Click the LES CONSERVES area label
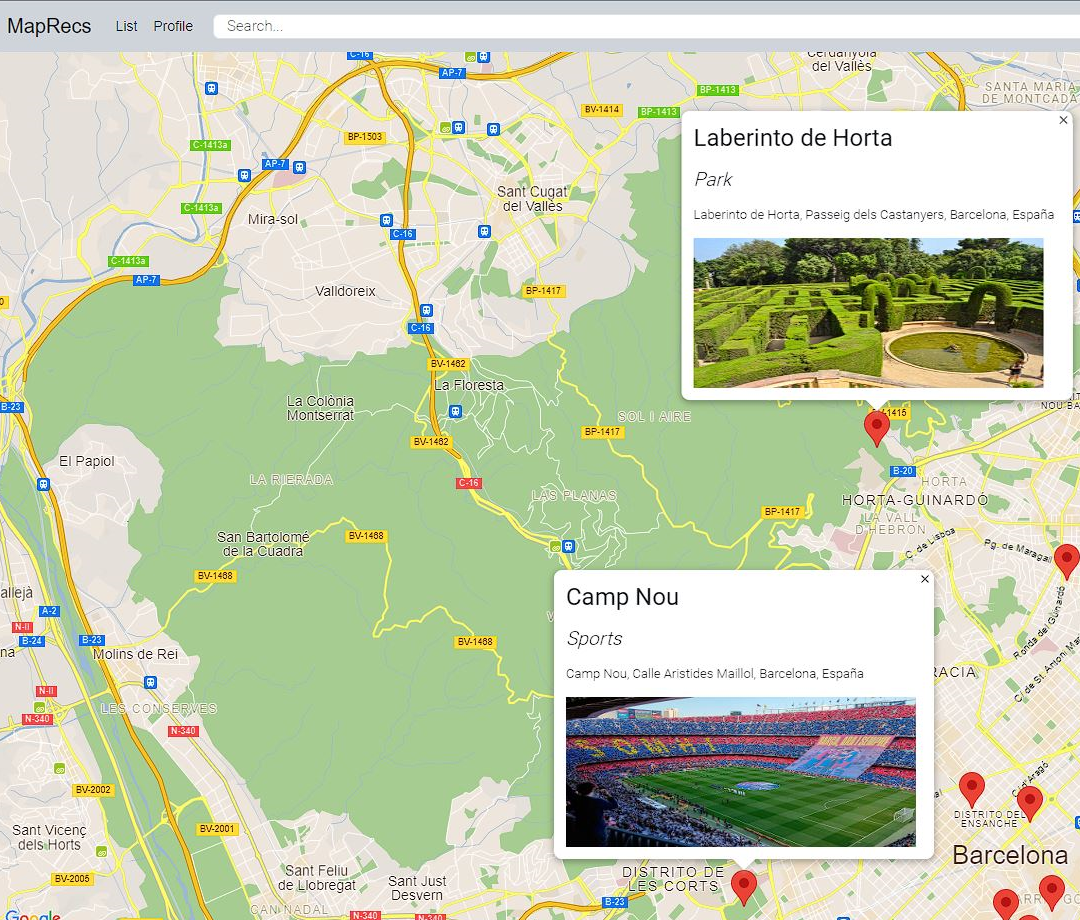This screenshot has width=1080, height=920. tap(158, 708)
